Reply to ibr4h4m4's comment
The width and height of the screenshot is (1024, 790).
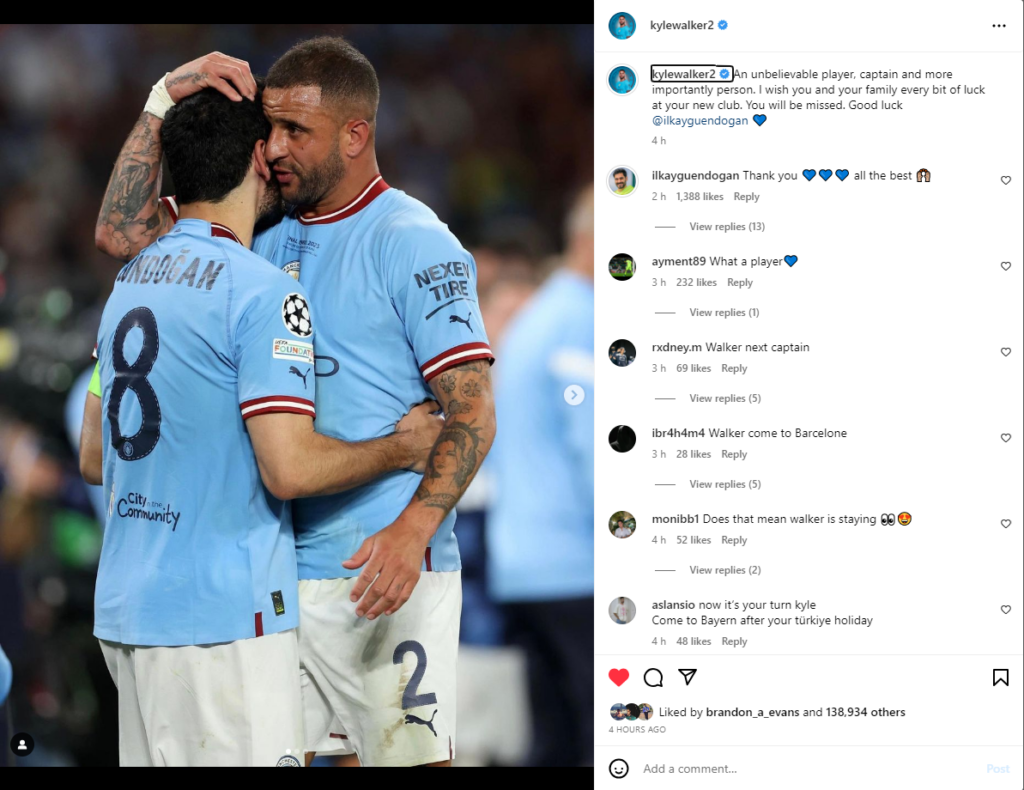point(734,454)
